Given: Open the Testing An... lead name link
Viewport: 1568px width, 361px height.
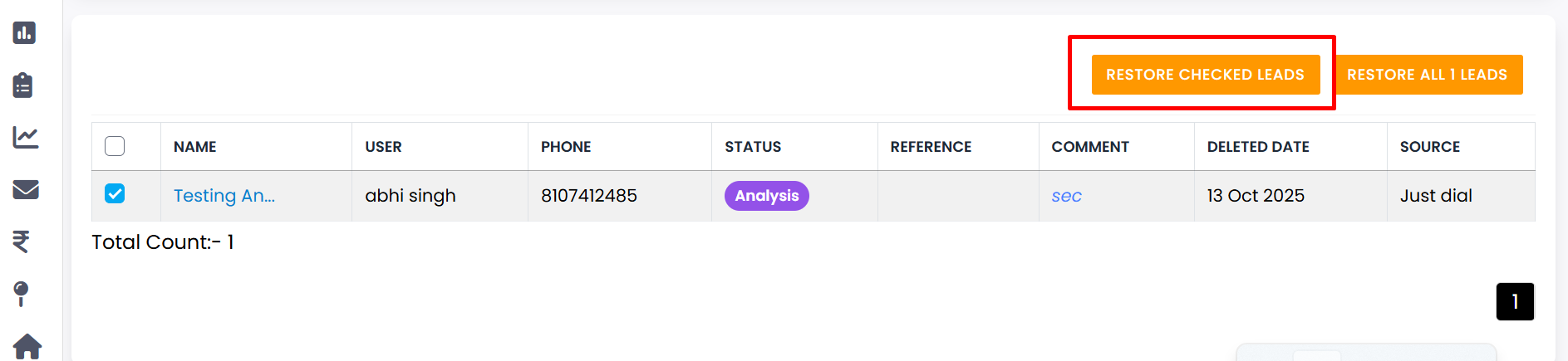Looking at the screenshot, I should 224,196.
